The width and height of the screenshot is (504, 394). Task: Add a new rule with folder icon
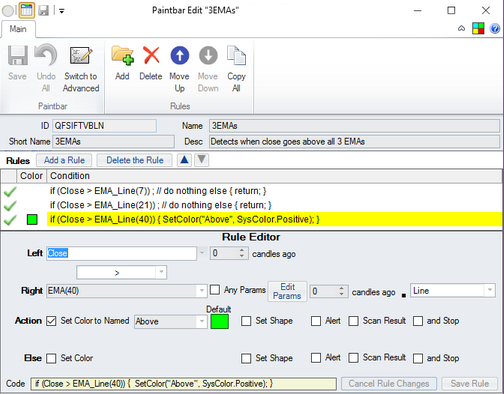[122, 55]
